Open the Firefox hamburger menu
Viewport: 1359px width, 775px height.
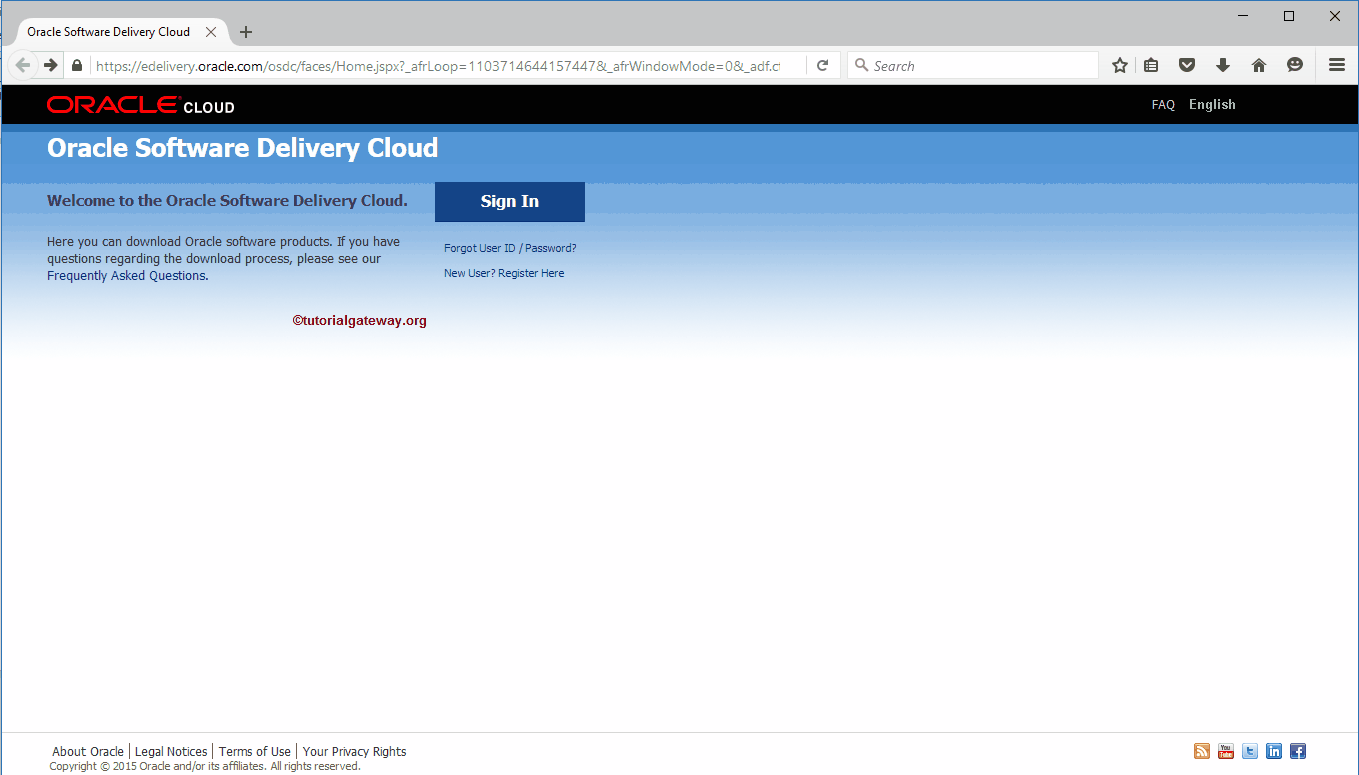click(1337, 65)
